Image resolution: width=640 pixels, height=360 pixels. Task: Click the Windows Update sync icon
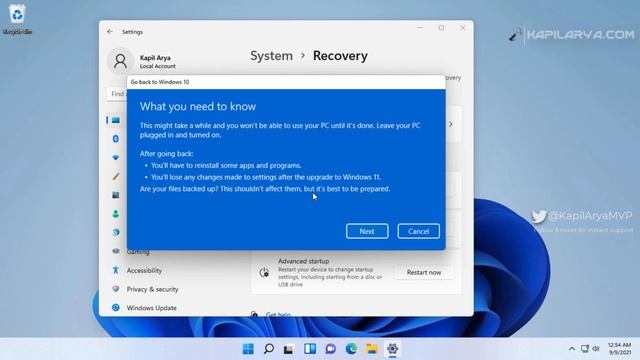coord(116,307)
